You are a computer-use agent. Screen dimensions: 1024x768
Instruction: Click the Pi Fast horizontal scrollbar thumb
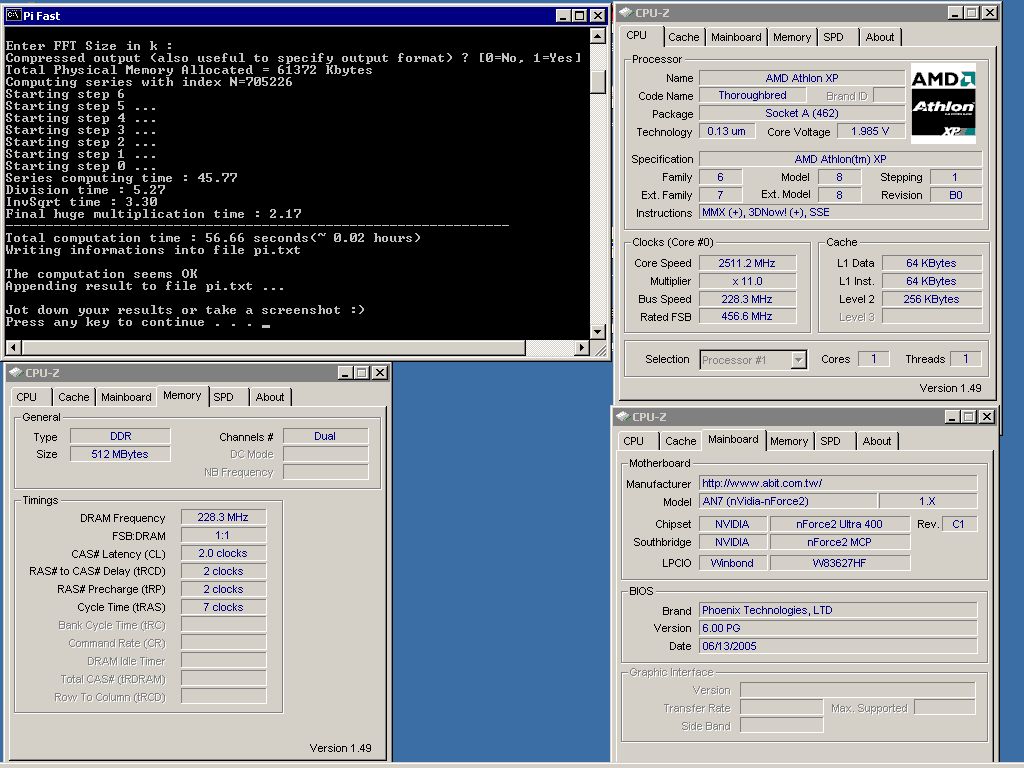click(273, 347)
